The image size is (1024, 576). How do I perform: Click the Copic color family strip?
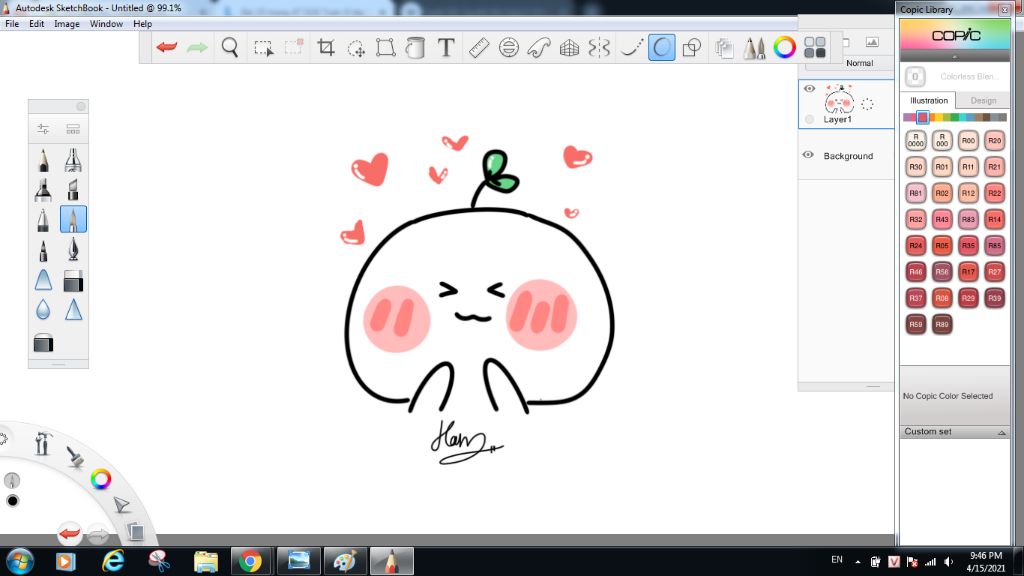(x=955, y=118)
